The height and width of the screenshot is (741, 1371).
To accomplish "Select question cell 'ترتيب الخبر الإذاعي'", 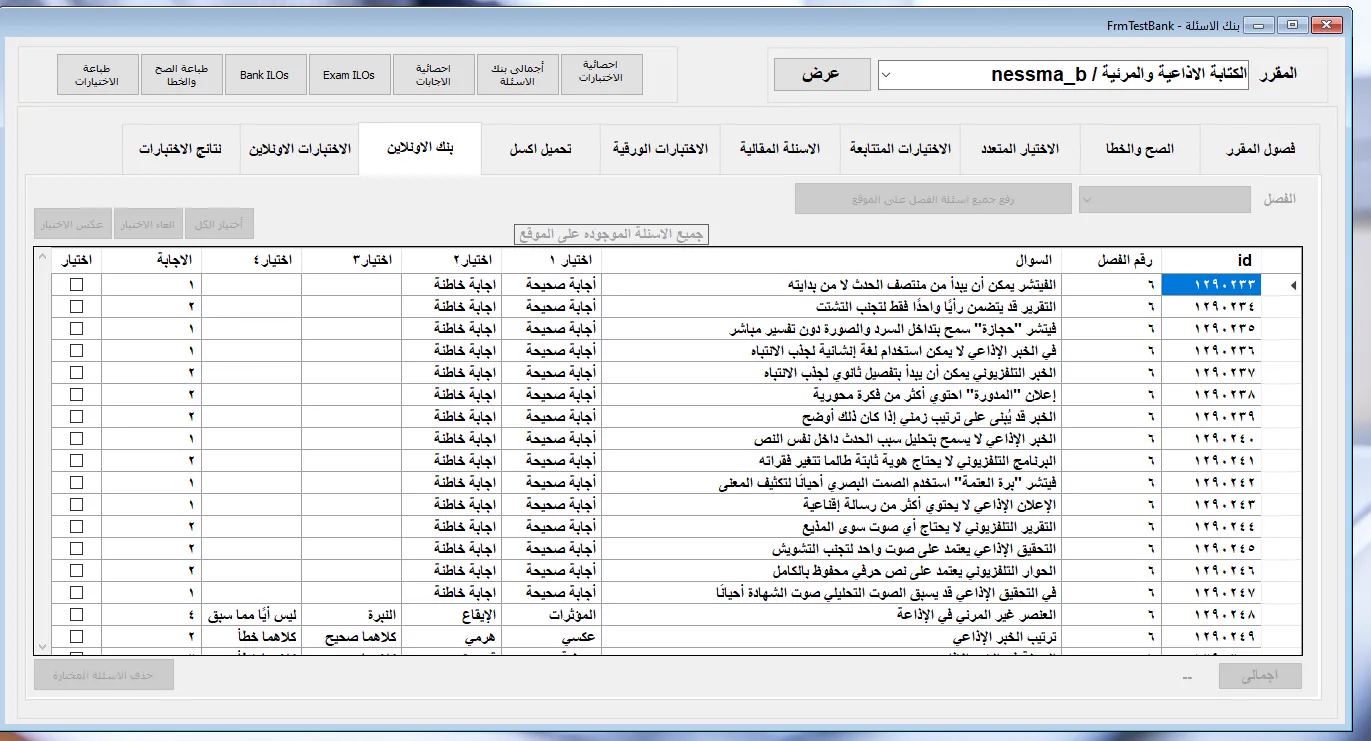I will click(831, 636).
